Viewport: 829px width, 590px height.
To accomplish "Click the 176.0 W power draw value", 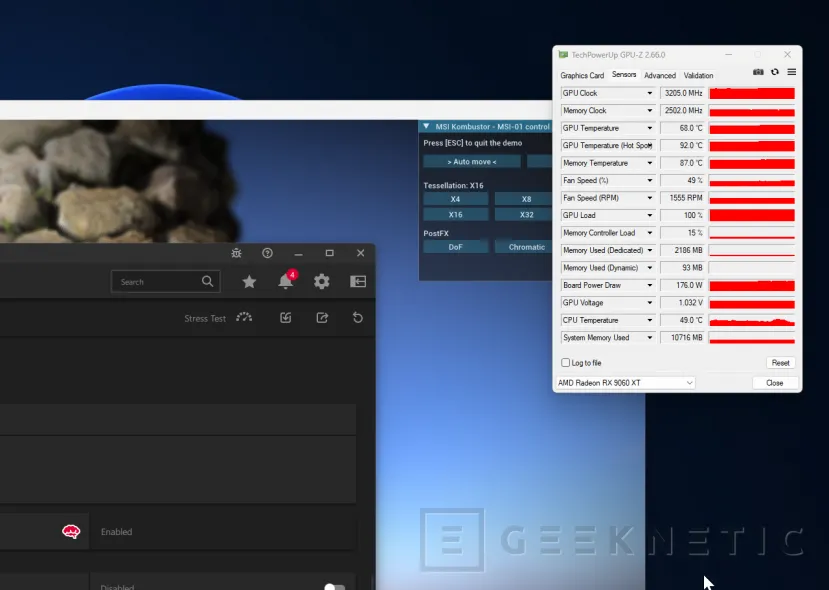I will (683, 285).
